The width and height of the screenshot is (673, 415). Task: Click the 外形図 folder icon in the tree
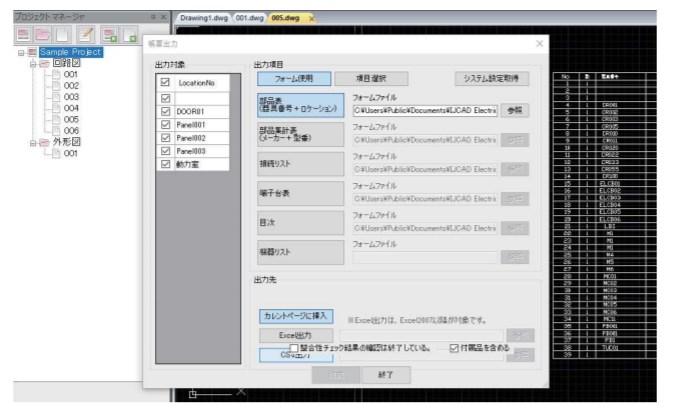click(44, 142)
